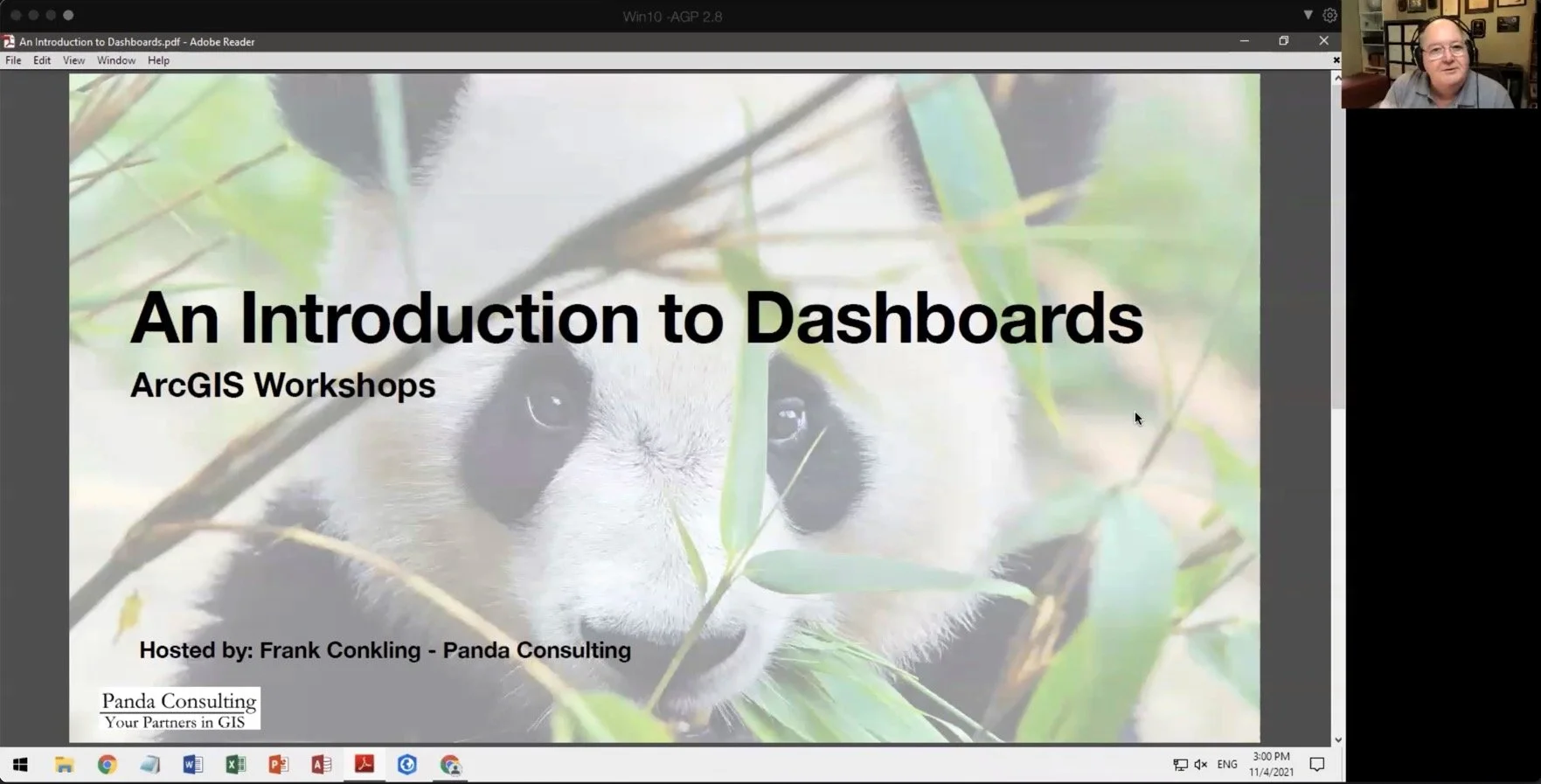The image size is (1541, 784).
Task: Unmute the speaker volume icon
Action: [1201, 765]
